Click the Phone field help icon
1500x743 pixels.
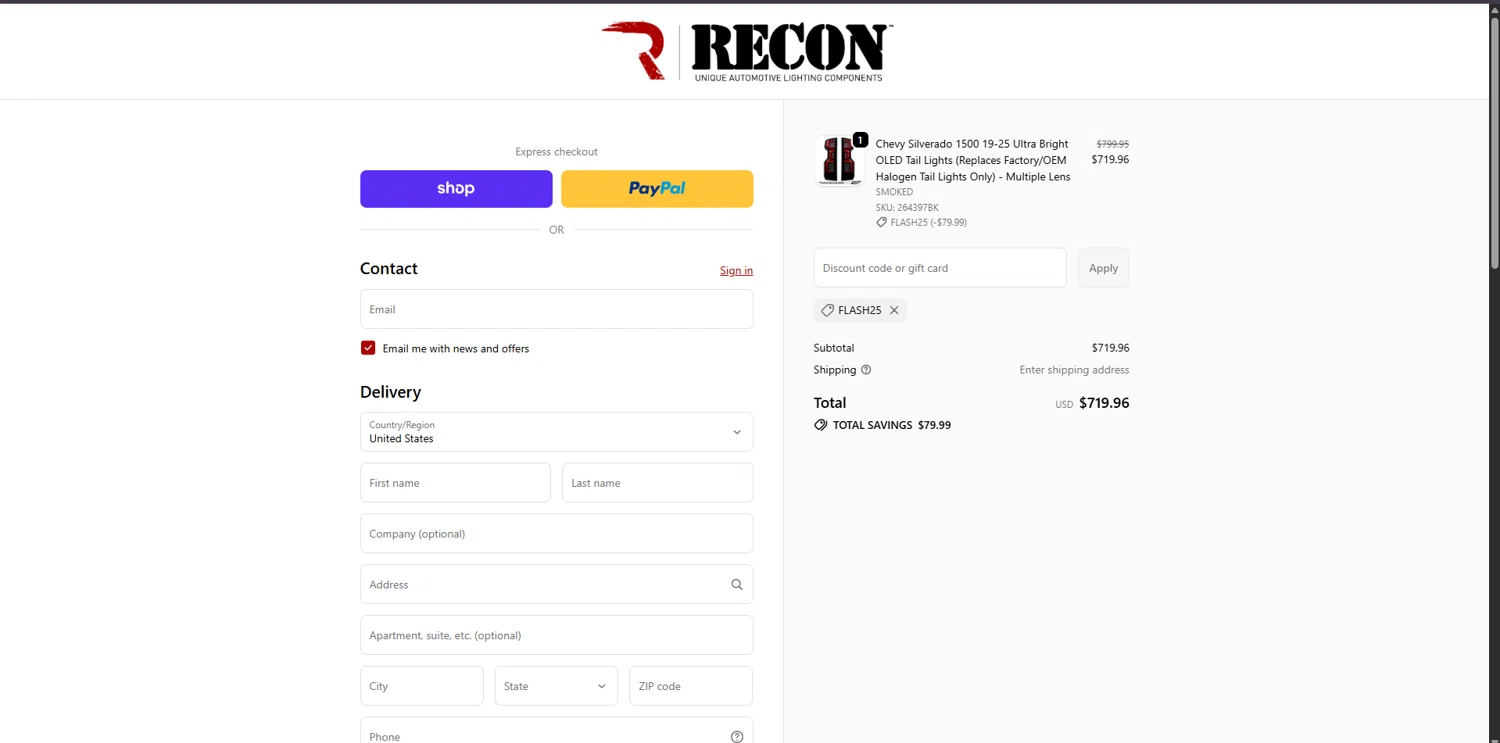[737, 737]
